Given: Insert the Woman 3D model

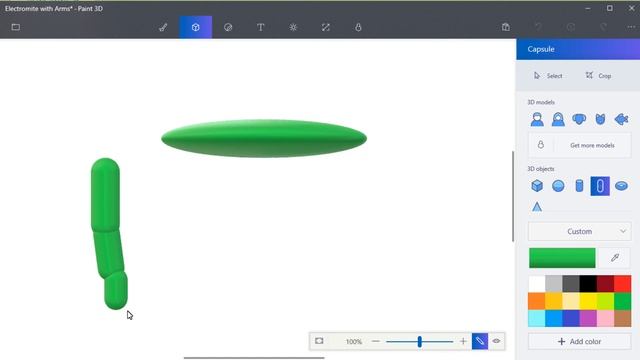Looking at the screenshot, I should (x=558, y=119).
